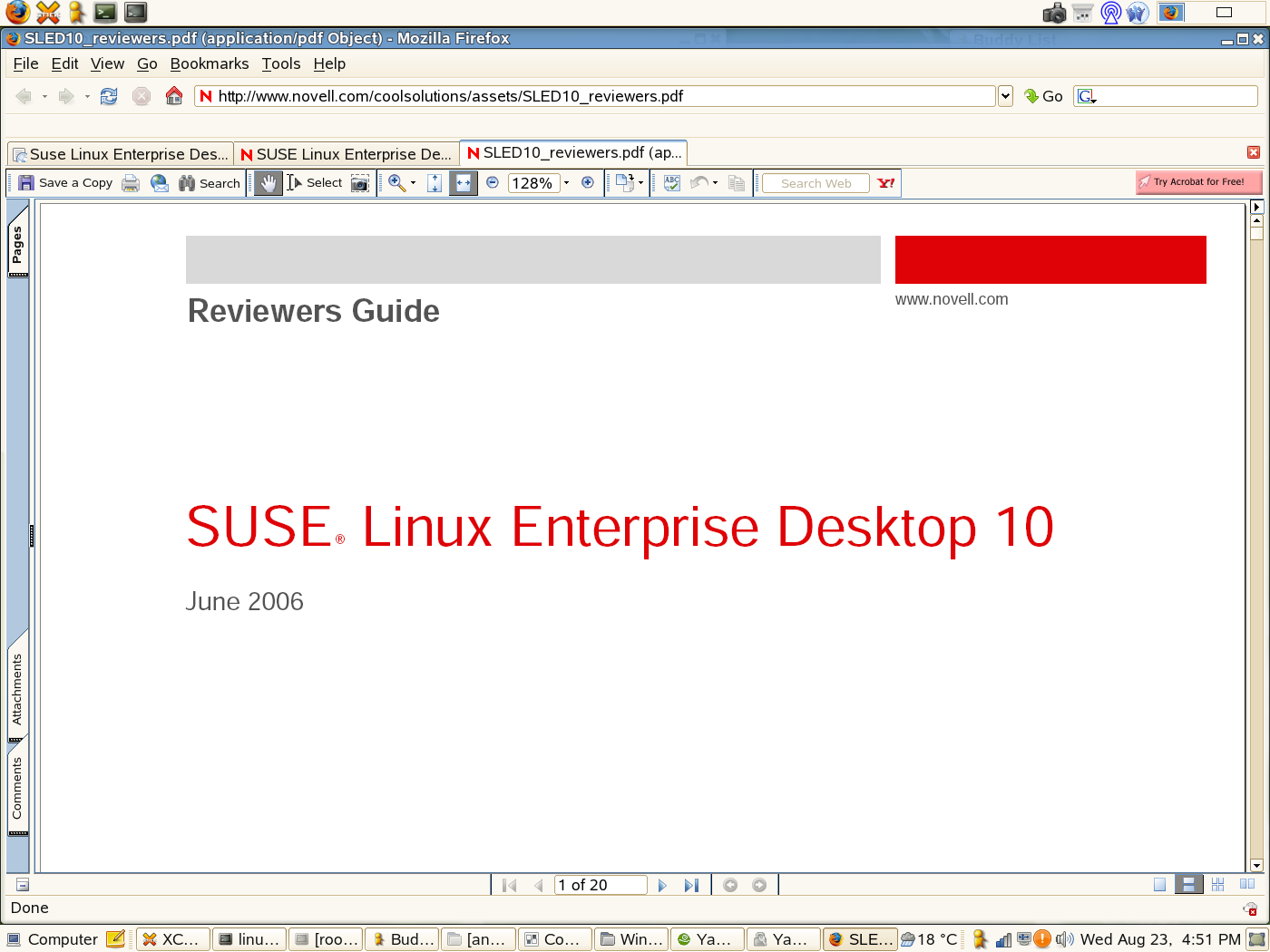Open the Tools menu
The image size is (1270, 952).
pyautogui.click(x=281, y=63)
